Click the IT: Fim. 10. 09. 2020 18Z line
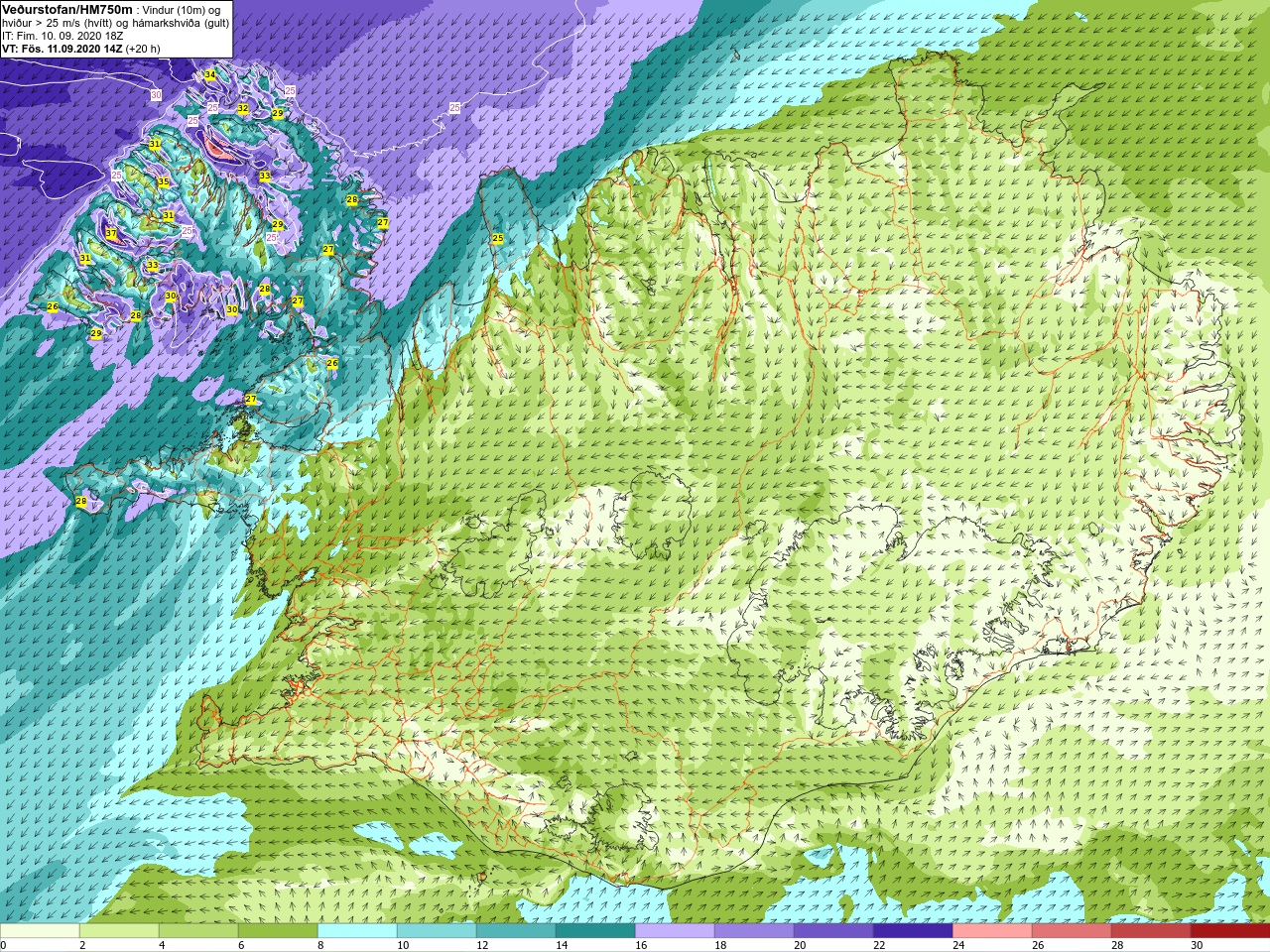Viewport: 1270px width, 952px height. tap(63, 35)
